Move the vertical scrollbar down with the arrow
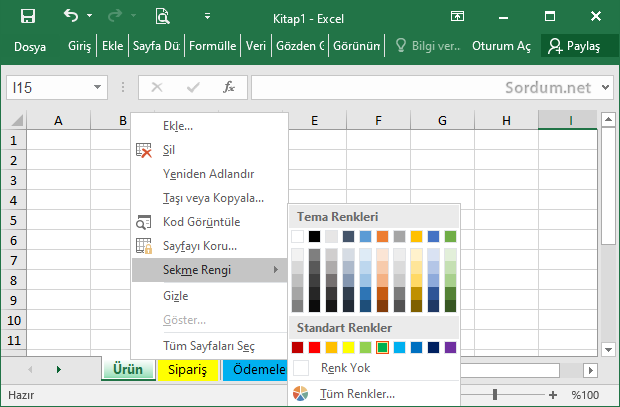Screen dimensions: 620x407 (608, 349)
